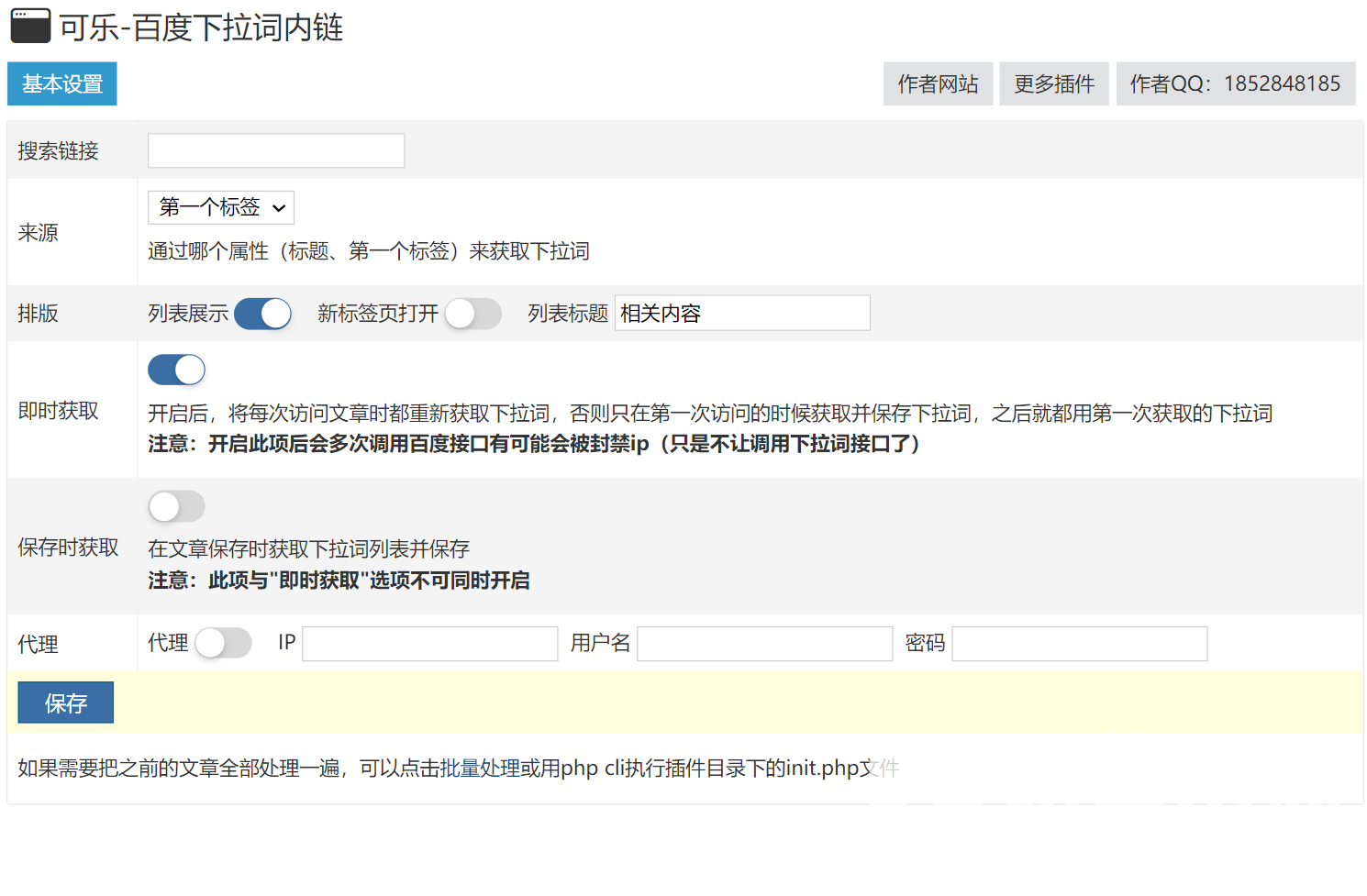The height and width of the screenshot is (896, 1367).
Task: Enable the 保存时获取 toggle
Action: click(x=176, y=506)
